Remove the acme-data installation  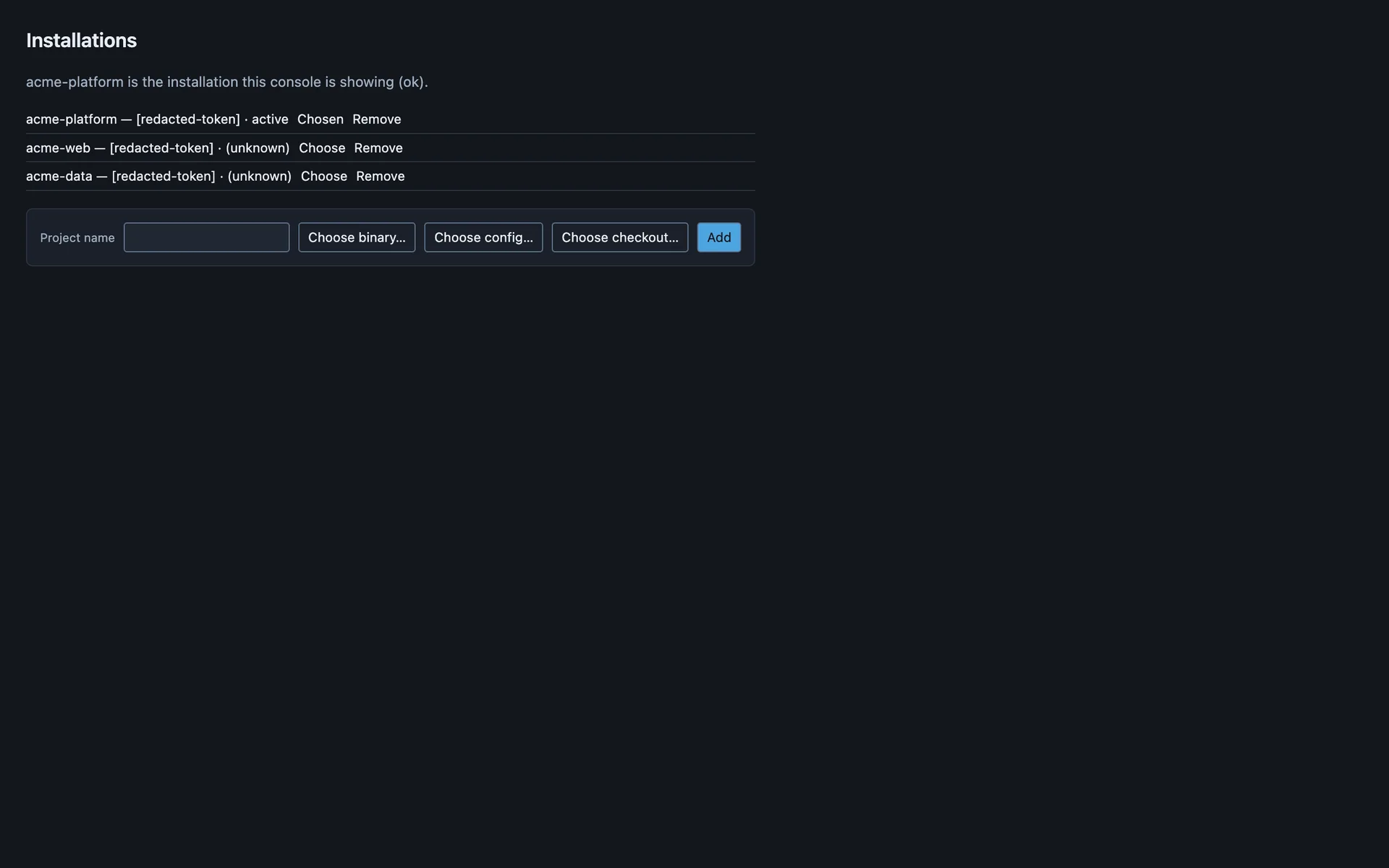381,176
